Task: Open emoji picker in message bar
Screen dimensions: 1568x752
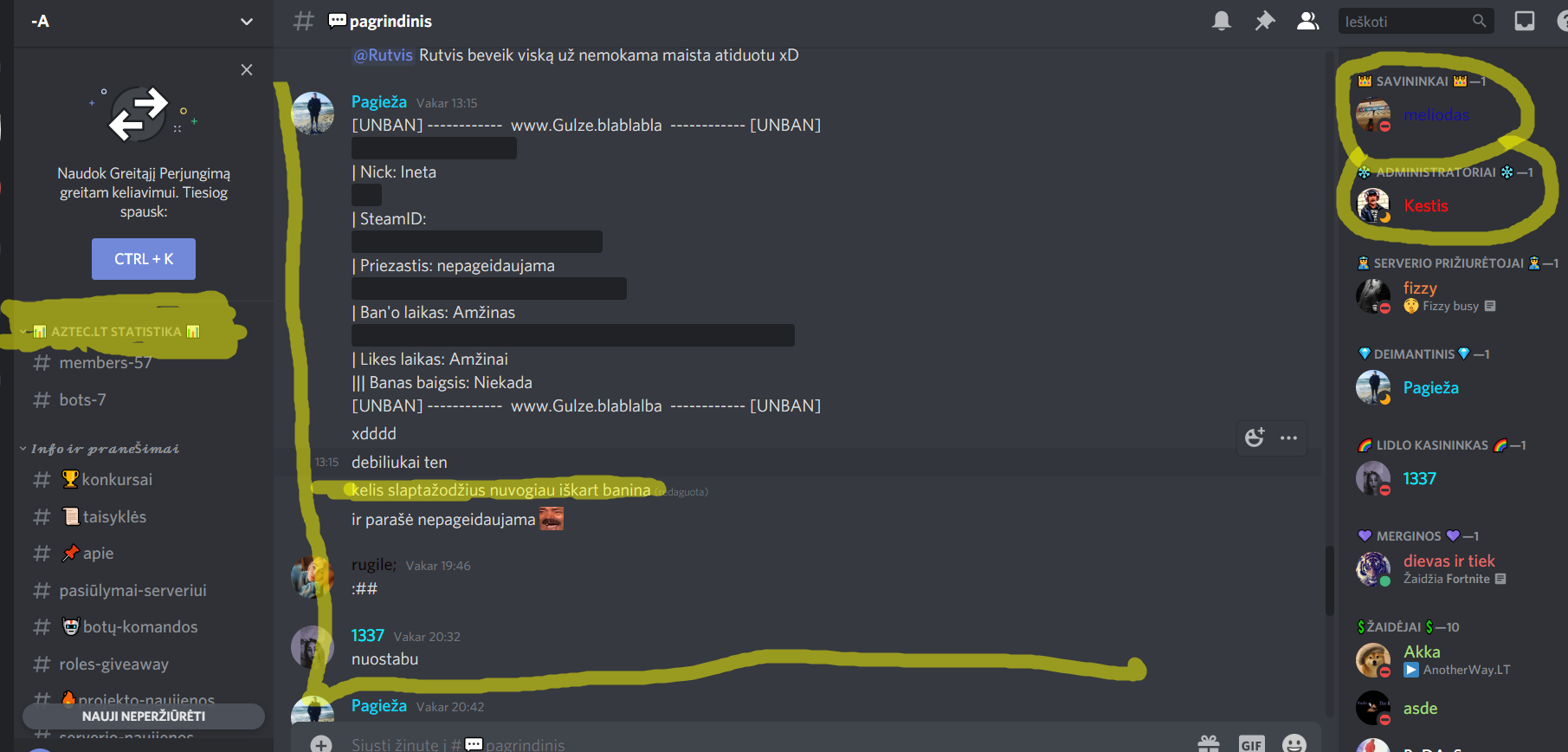Action: coord(1294,744)
